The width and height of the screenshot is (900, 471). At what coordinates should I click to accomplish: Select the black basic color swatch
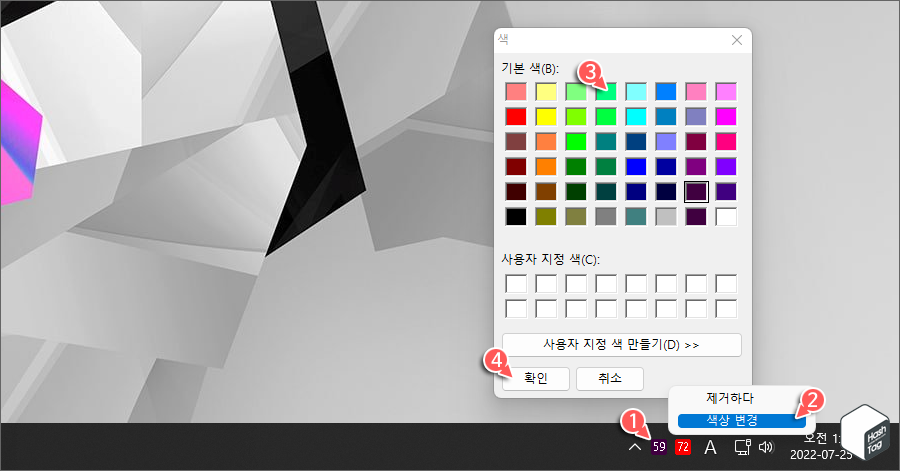pos(516,217)
